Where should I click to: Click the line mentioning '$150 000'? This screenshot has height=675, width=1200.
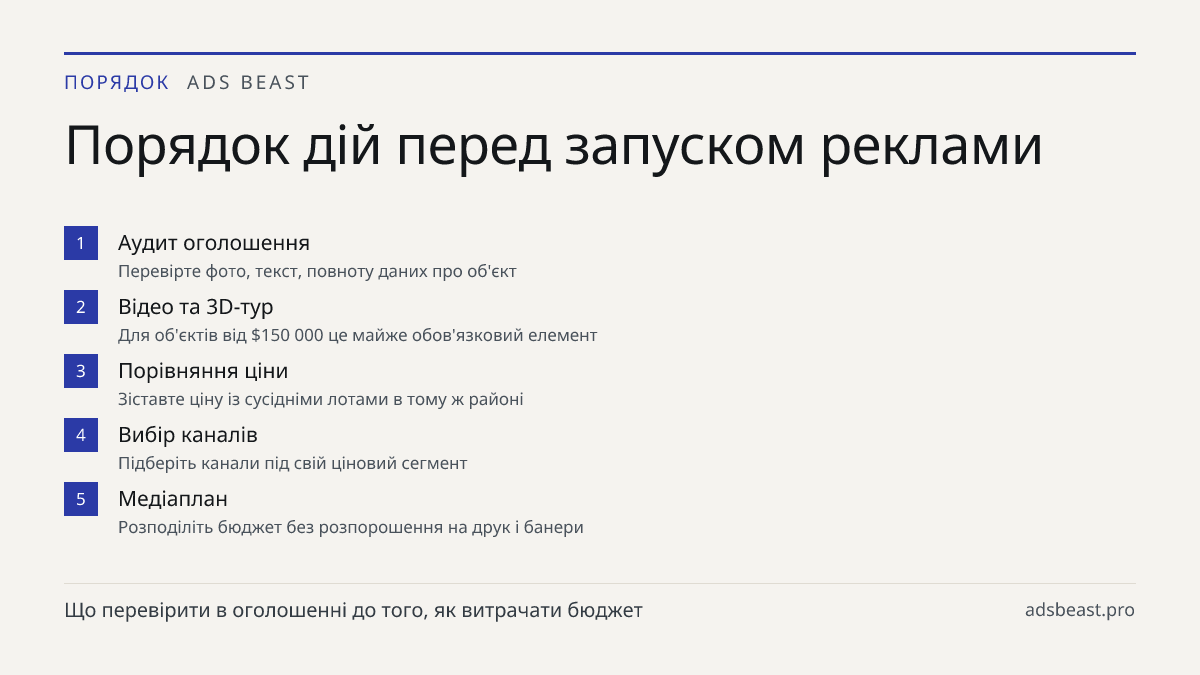coord(357,335)
